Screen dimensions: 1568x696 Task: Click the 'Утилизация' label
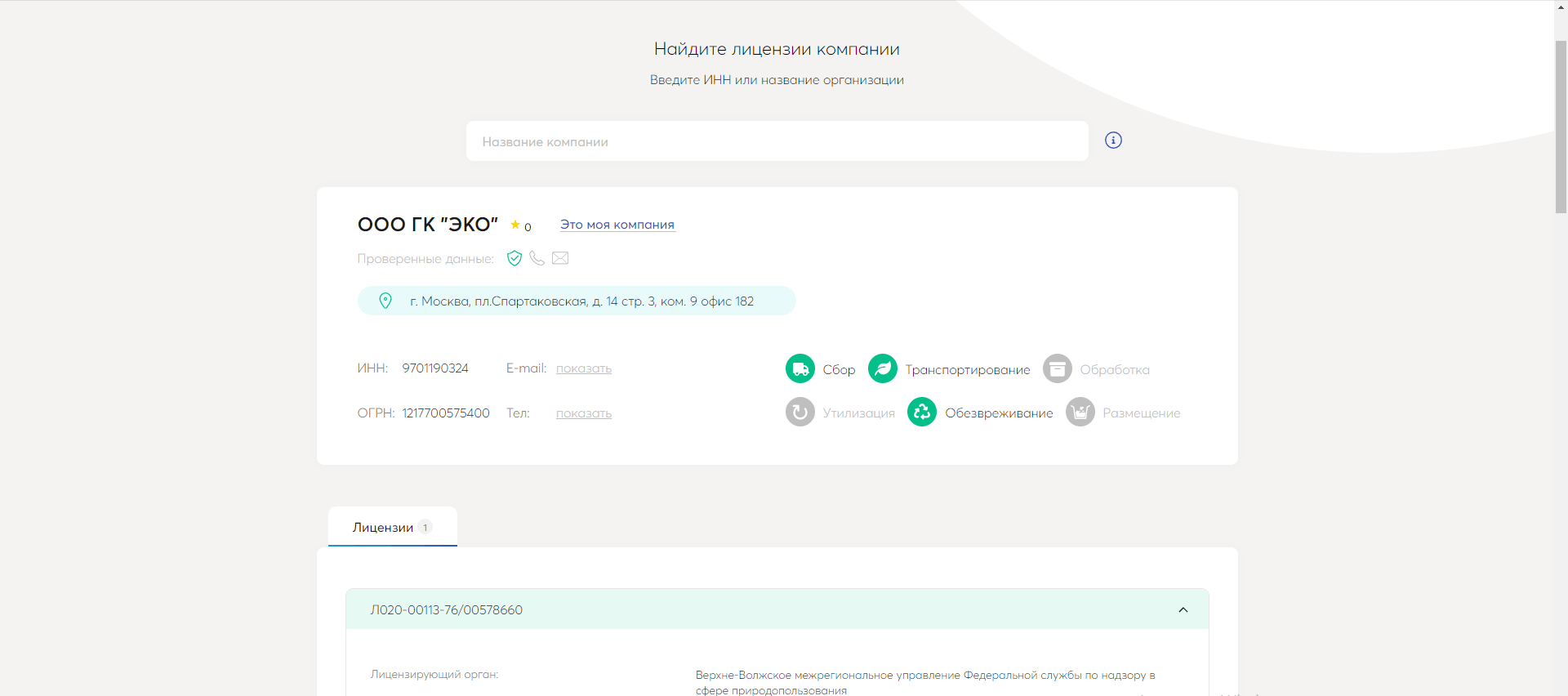tap(858, 413)
